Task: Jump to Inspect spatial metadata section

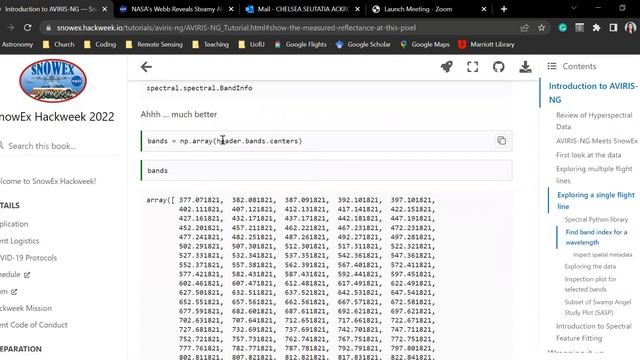Action: coord(602,254)
